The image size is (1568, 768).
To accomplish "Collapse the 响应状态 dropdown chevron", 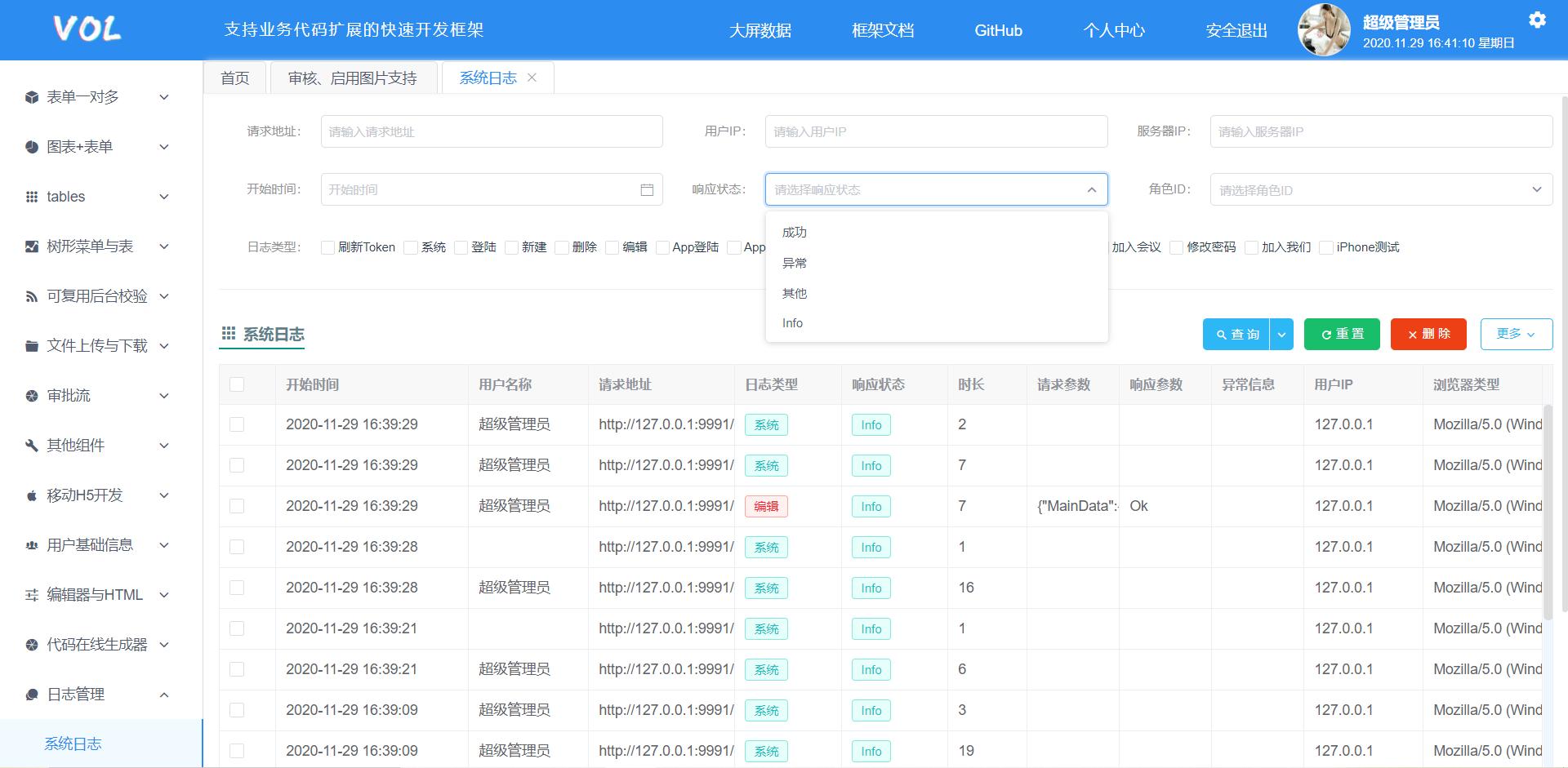I will [x=1091, y=189].
